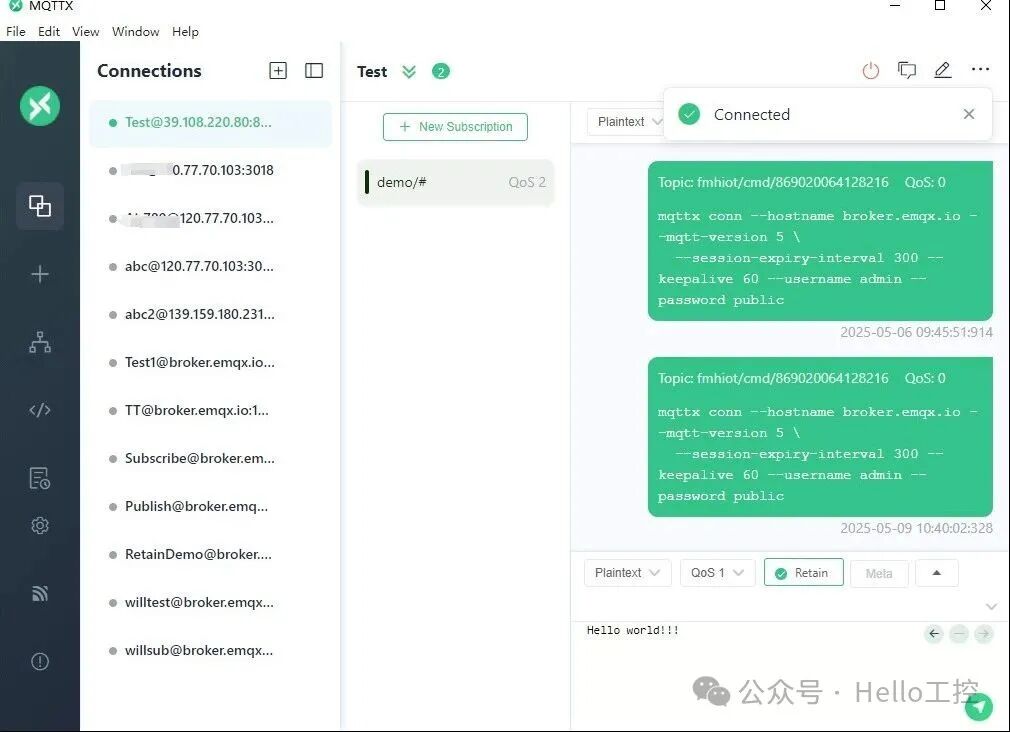Click the New Subscription button
Screen dimensions: 1010x732
point(455,127)
